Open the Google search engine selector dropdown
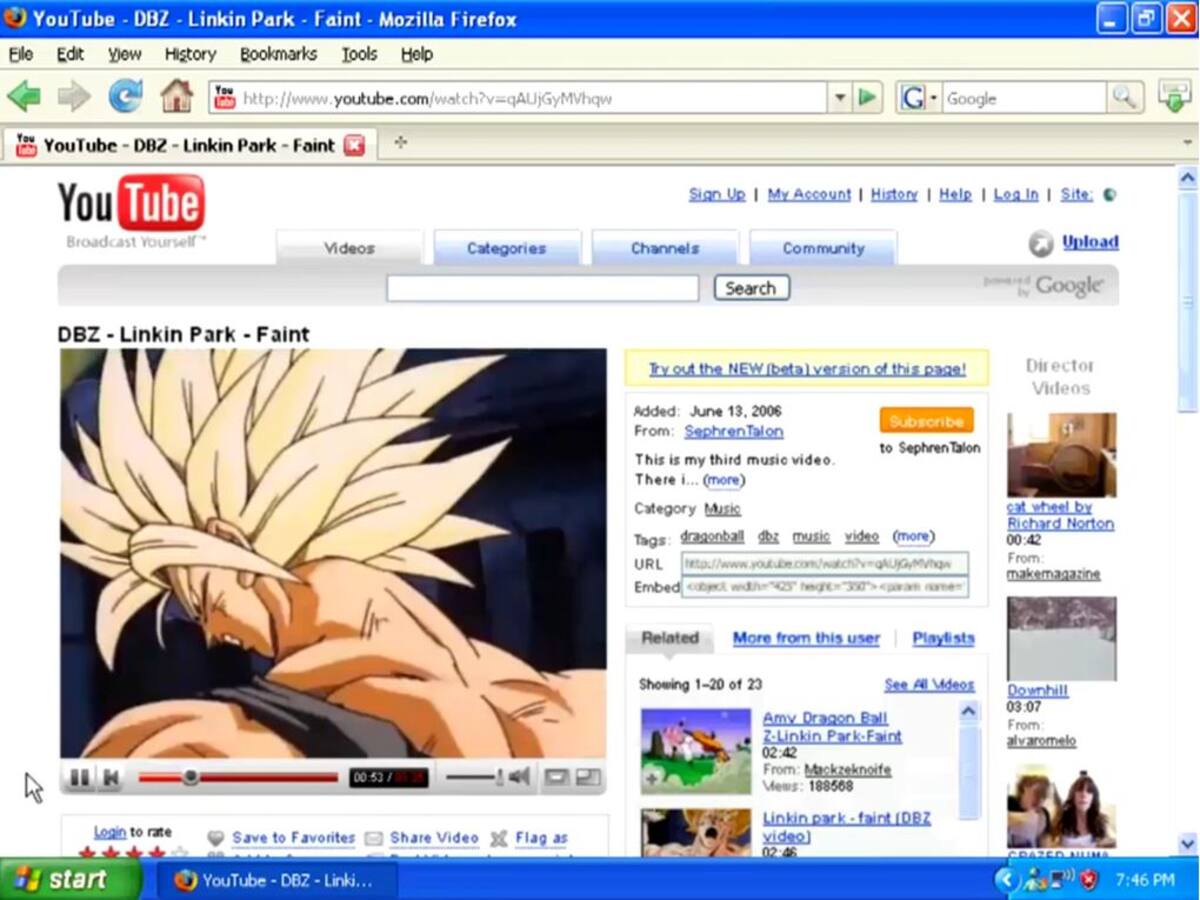Viewport: 1200px width, 900px height. pos(919,98)
